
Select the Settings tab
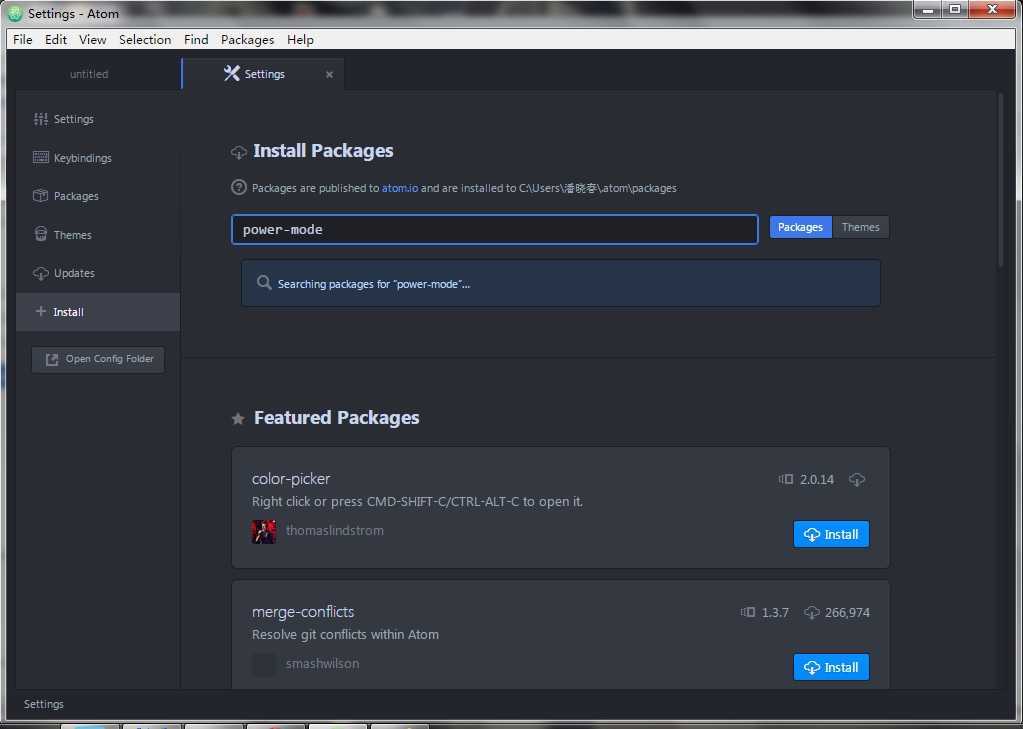coord(263,74)
